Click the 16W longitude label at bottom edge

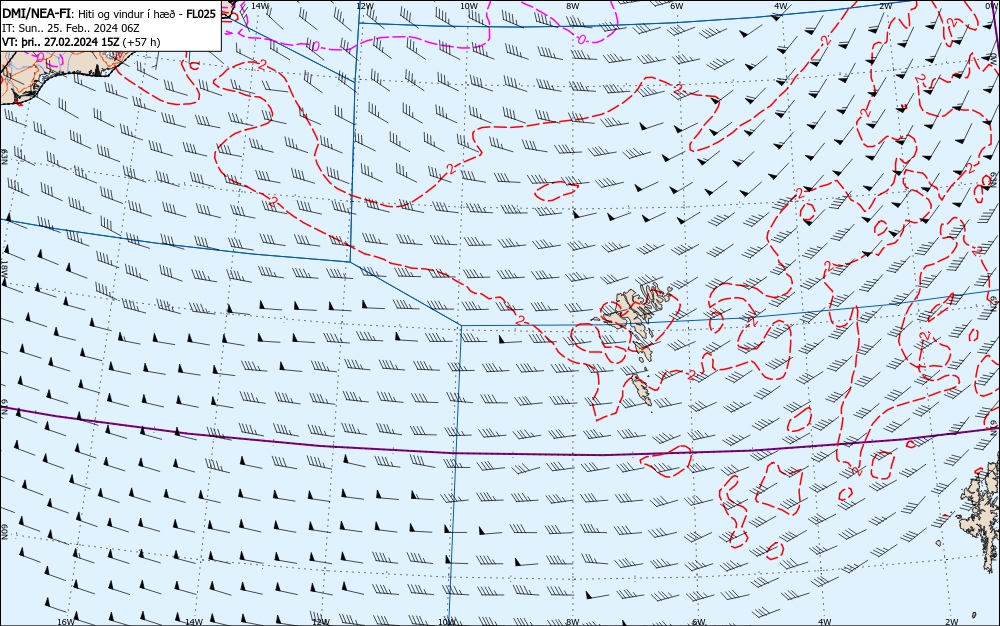[66, 622]
